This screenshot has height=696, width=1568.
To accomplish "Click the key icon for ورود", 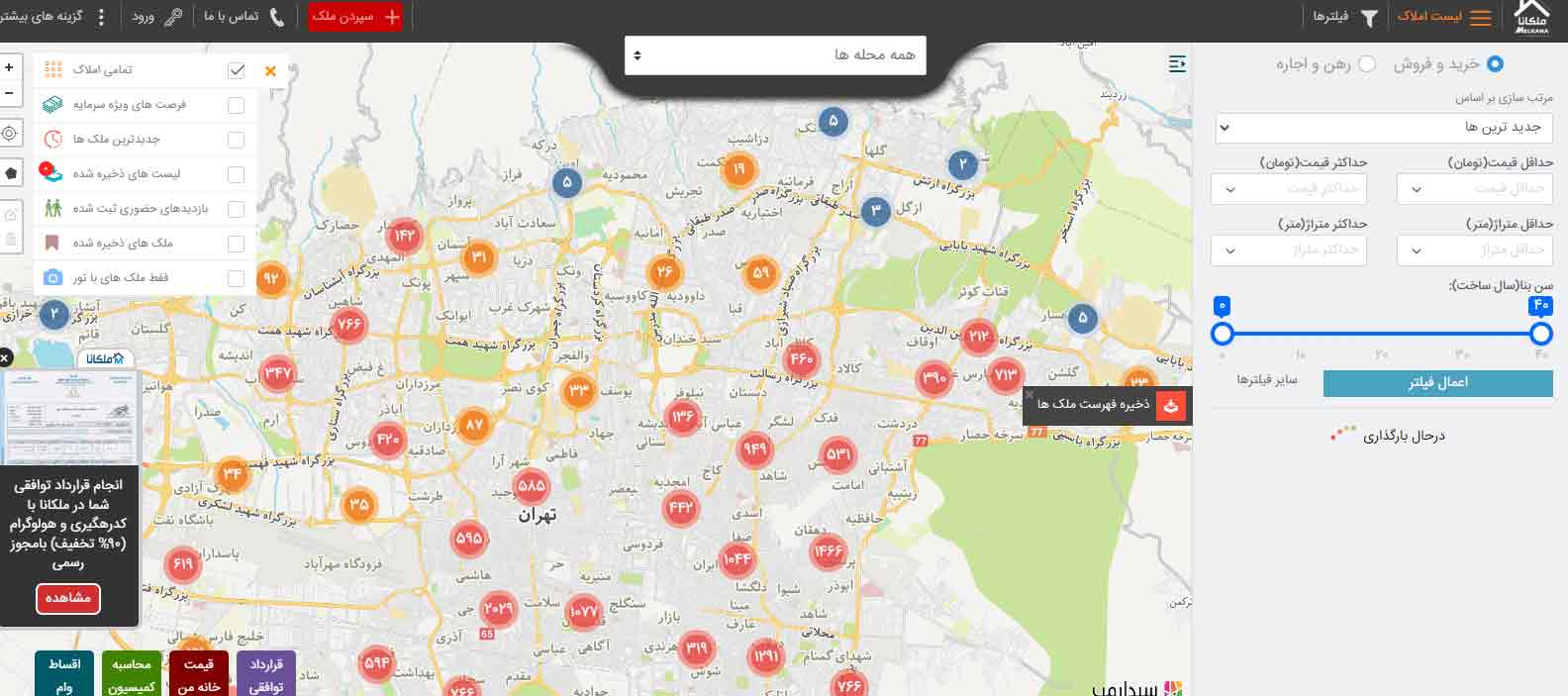I will [173, 17].
